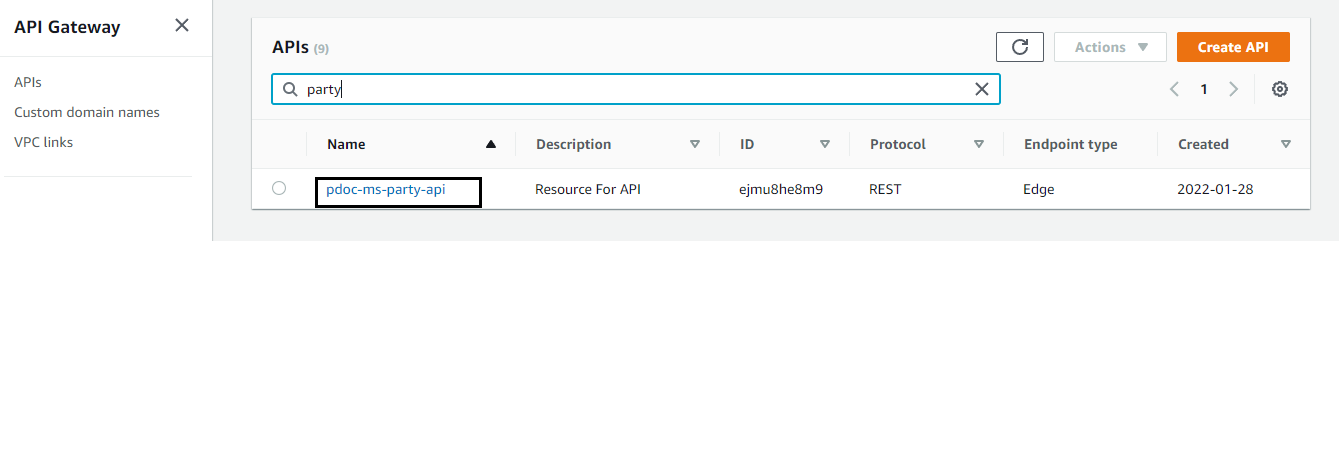This screenshot has width=1339, height=460.
Task: Click the refresh APIs icon button
Action: click(x=1019, y=47)
